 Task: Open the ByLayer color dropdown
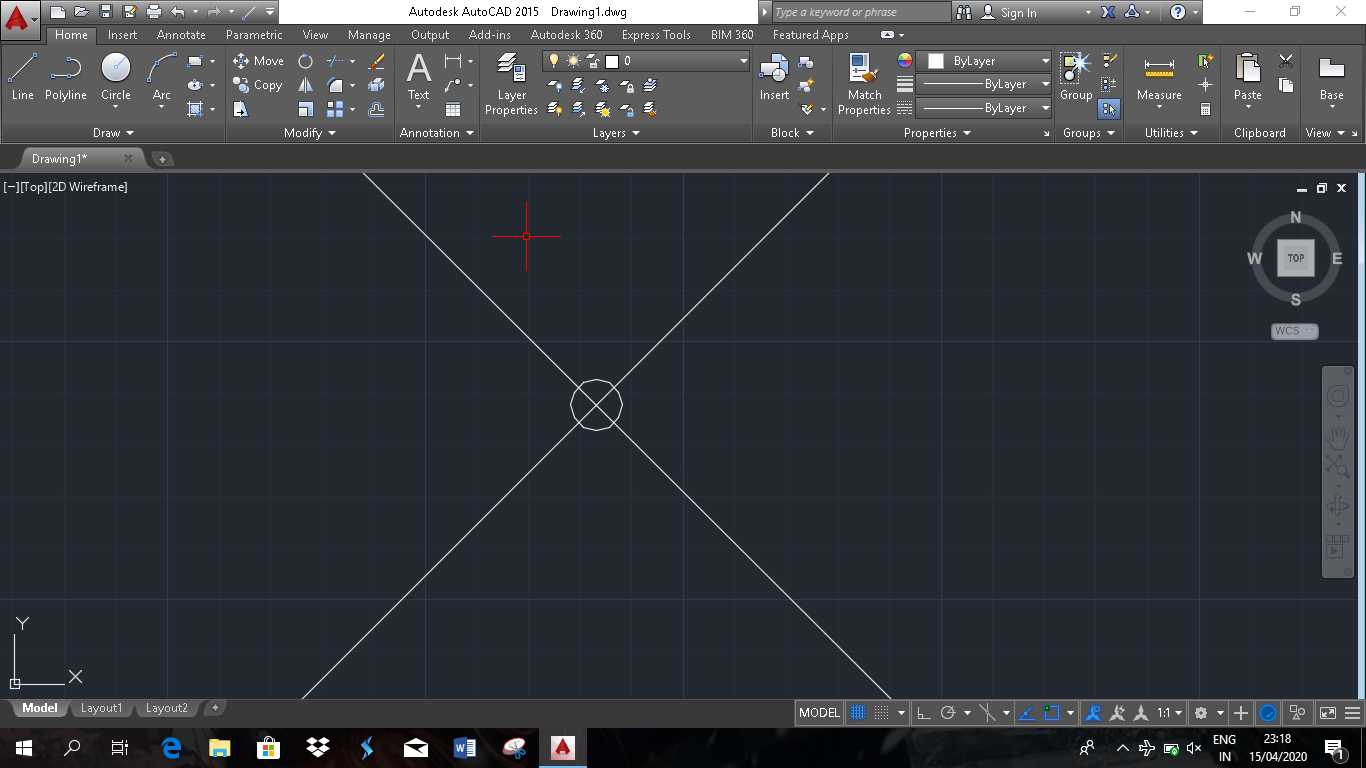[x=1046, y=60]
